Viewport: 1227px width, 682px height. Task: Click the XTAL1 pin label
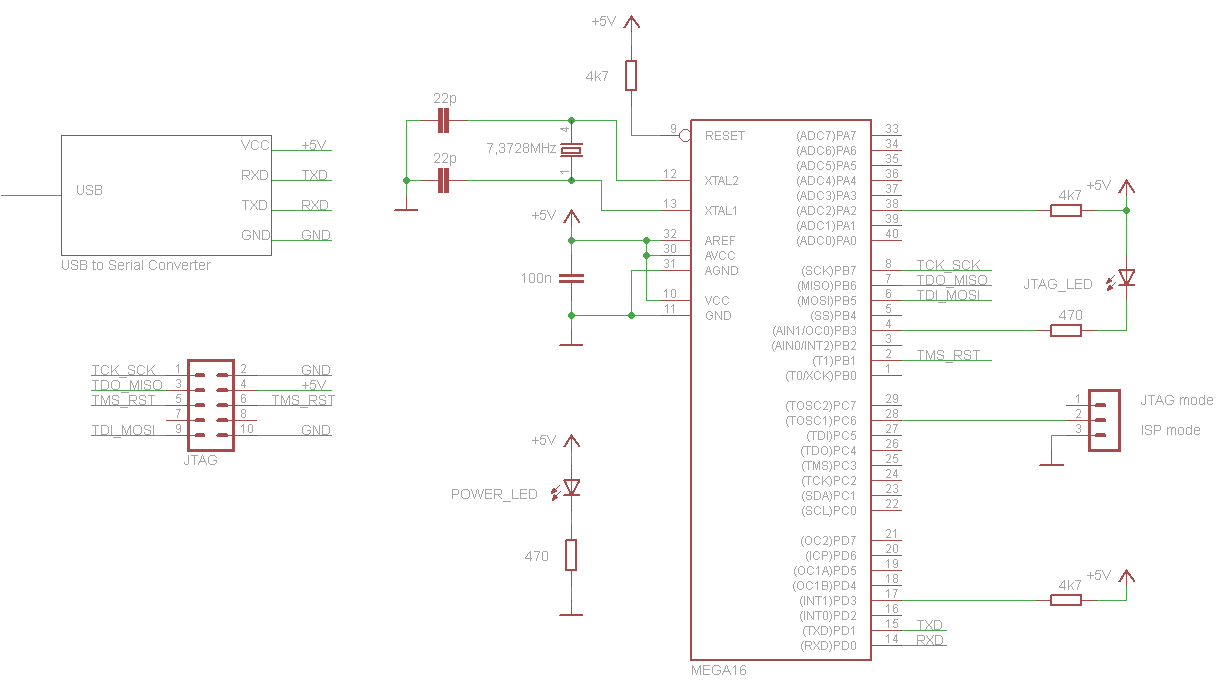(x=721, y=210)
